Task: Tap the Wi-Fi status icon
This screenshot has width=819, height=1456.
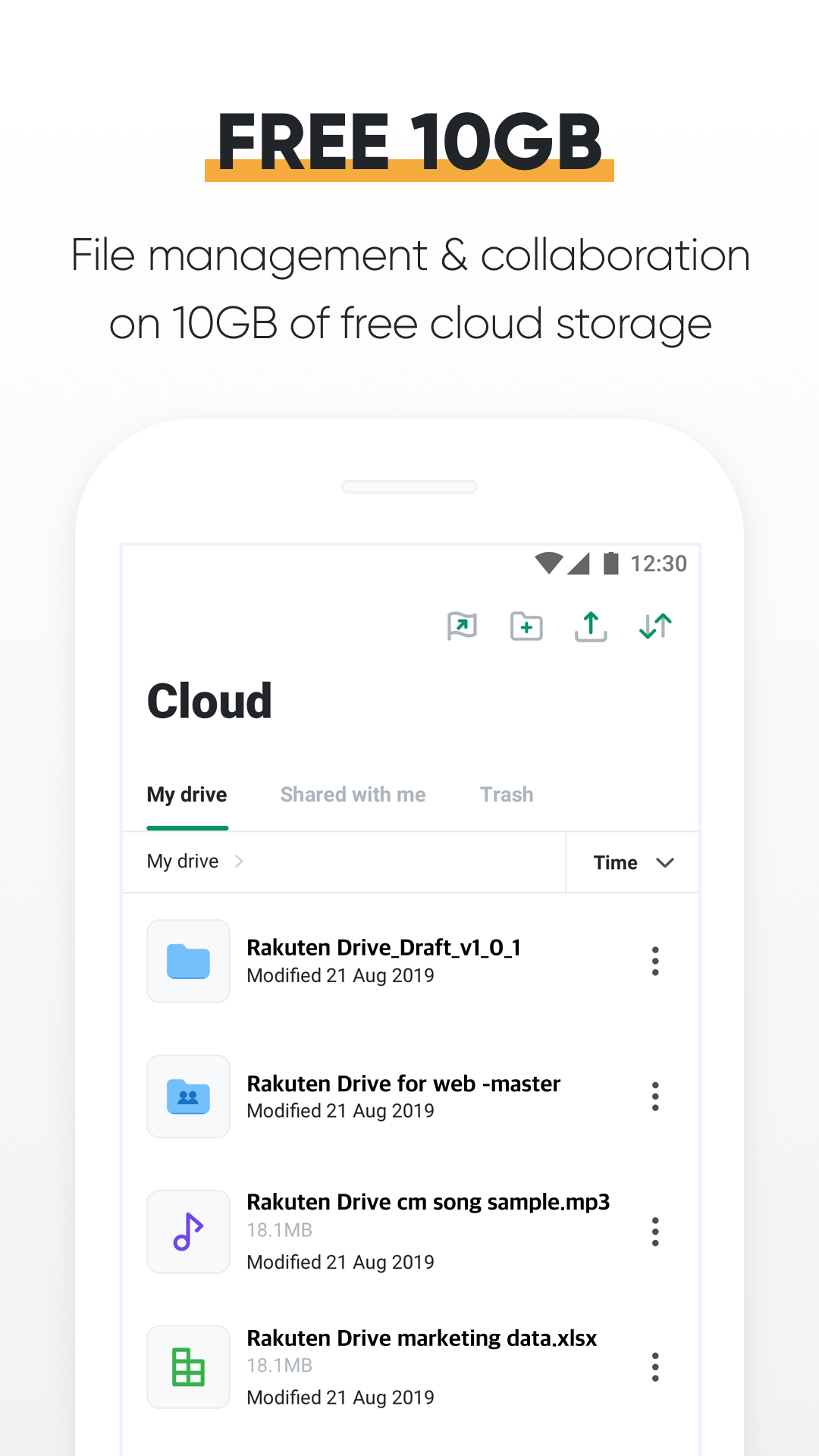Action: [x=549, y=563]
